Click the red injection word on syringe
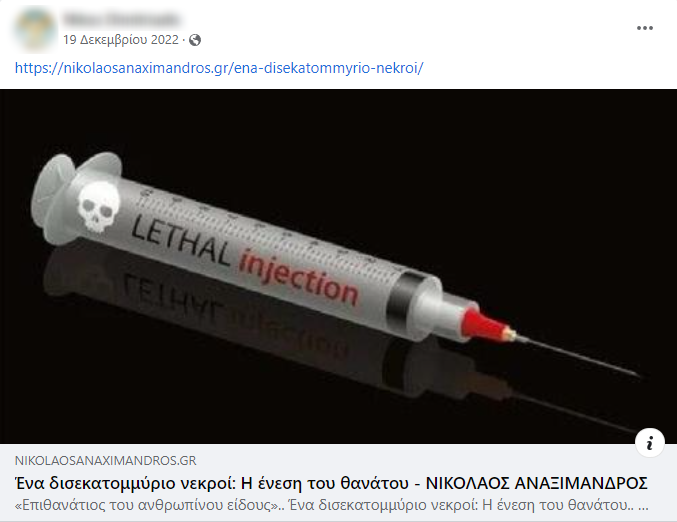 click(298, 277)
